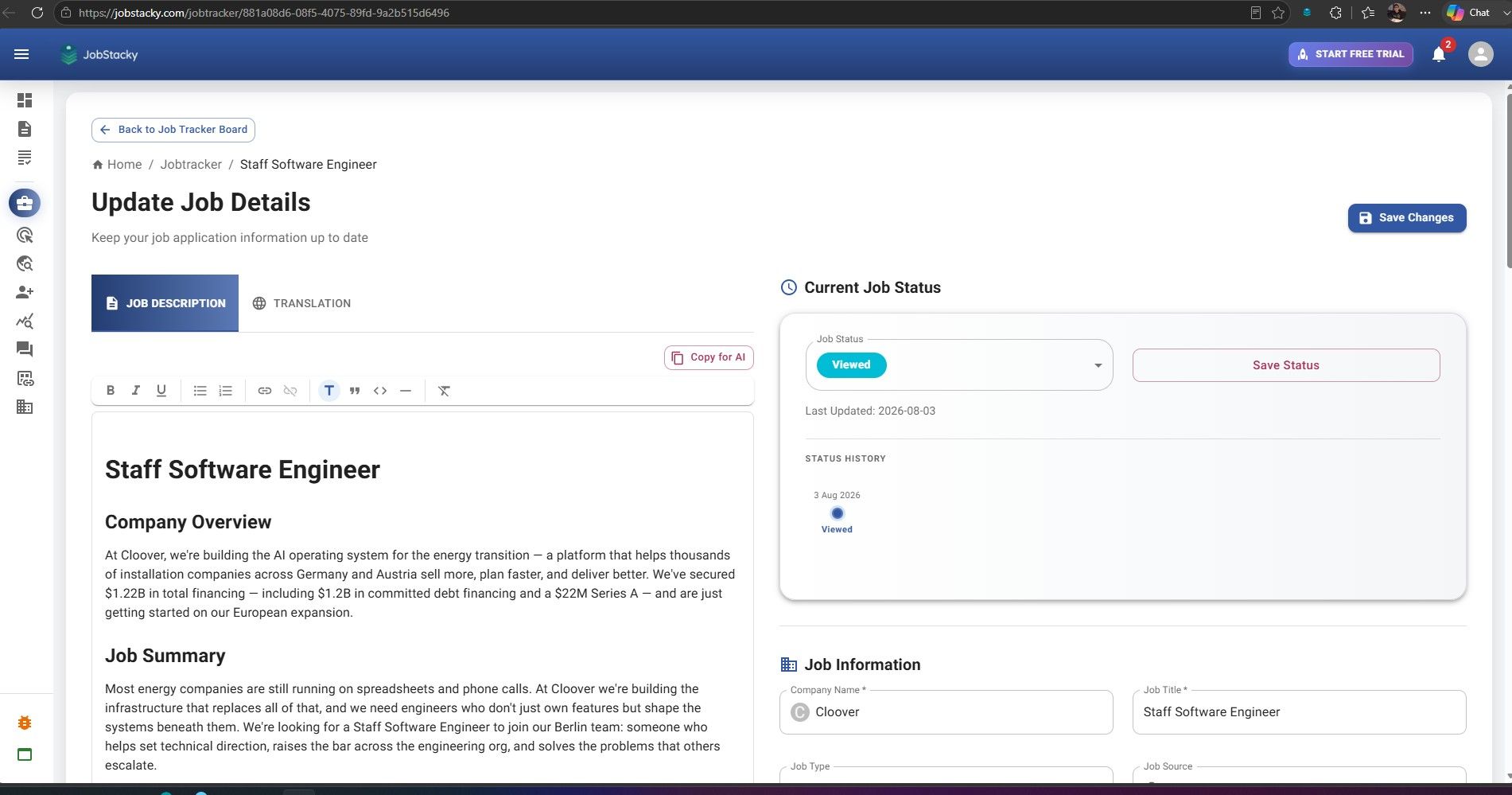Toggle italic formatting in editor

coord(136,391)
